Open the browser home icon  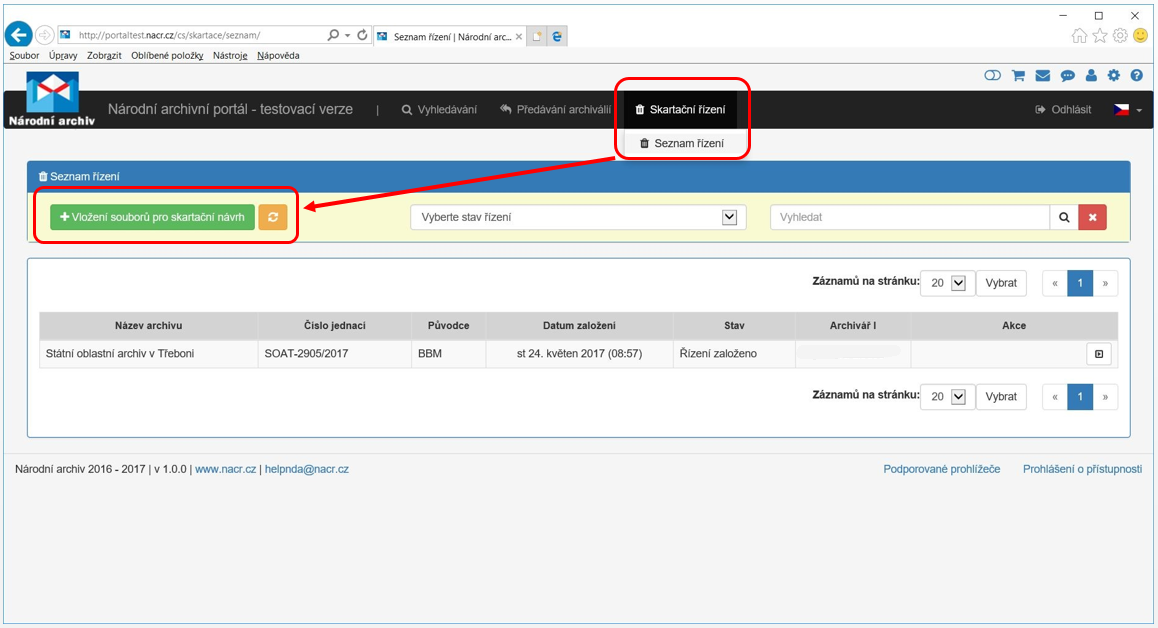click(1079, 35)
